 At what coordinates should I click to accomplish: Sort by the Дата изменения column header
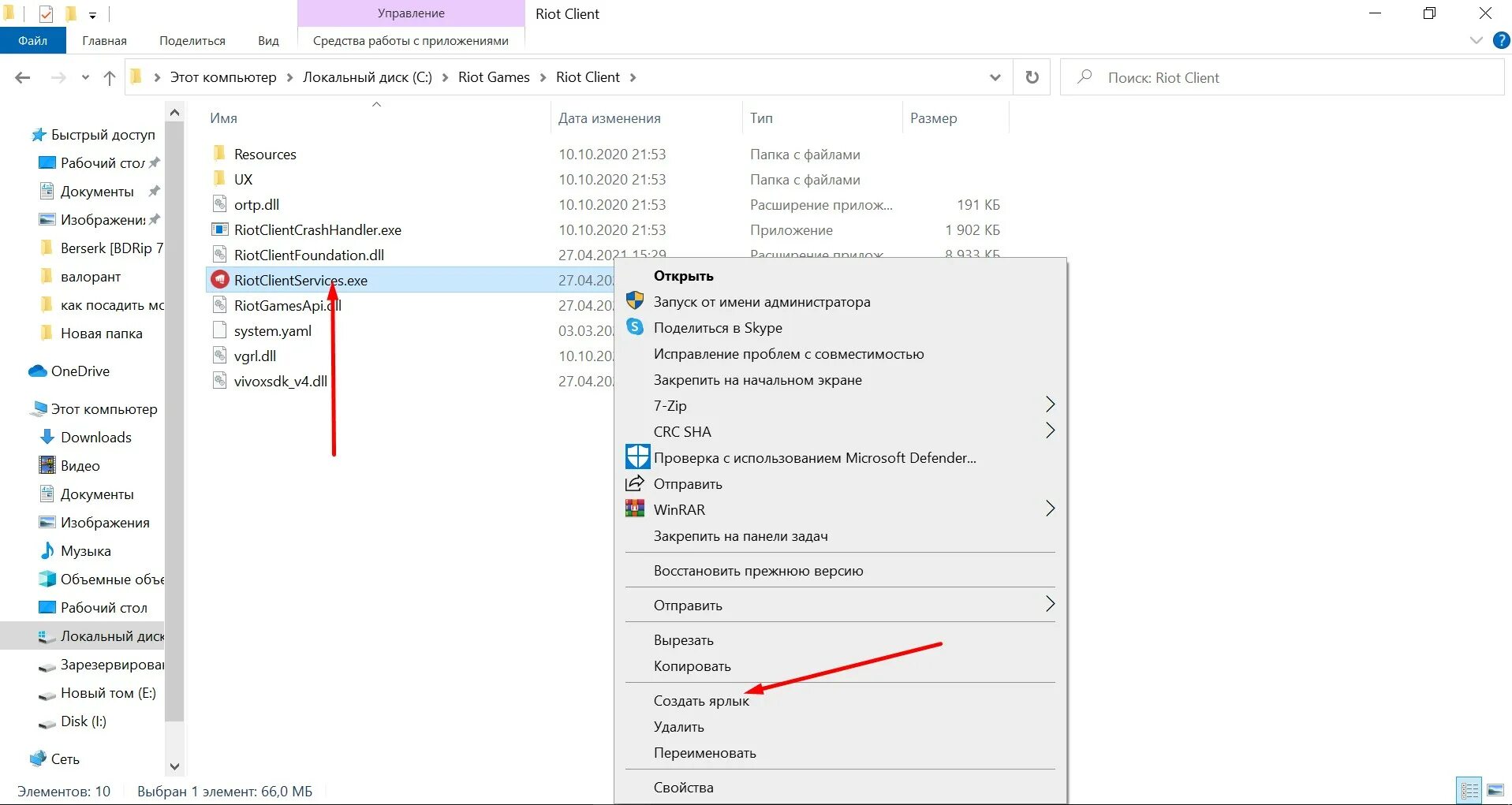pyautogui.click(x=609, y=118)
